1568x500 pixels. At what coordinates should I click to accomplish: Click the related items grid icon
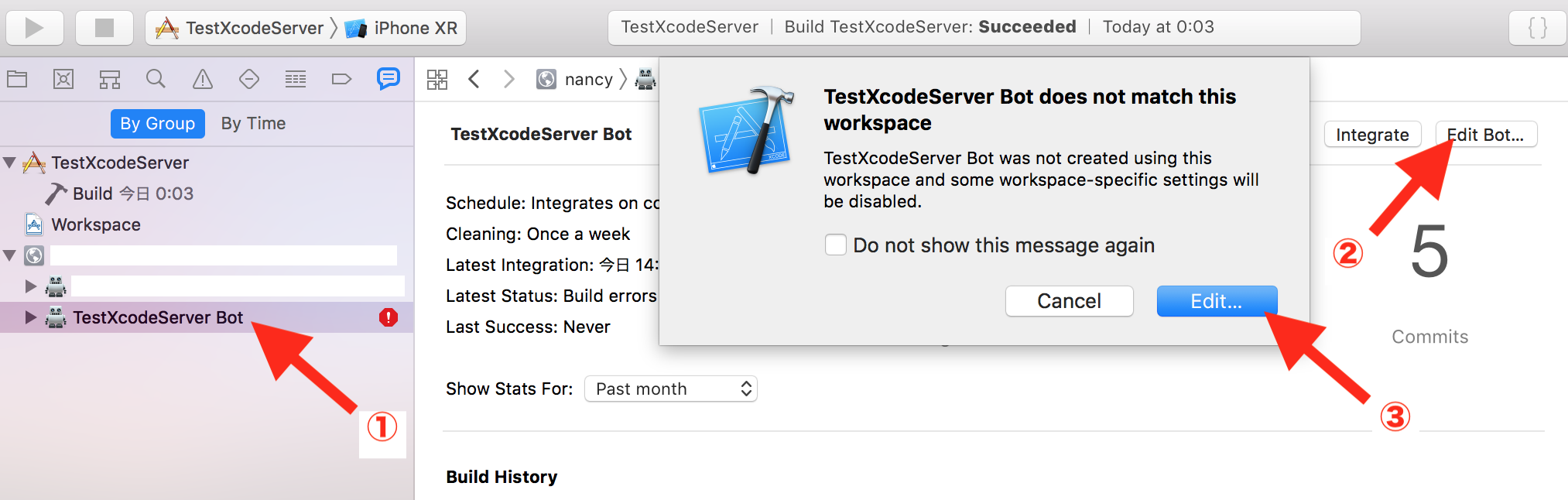pyautogui.click(x=437, y=79)
